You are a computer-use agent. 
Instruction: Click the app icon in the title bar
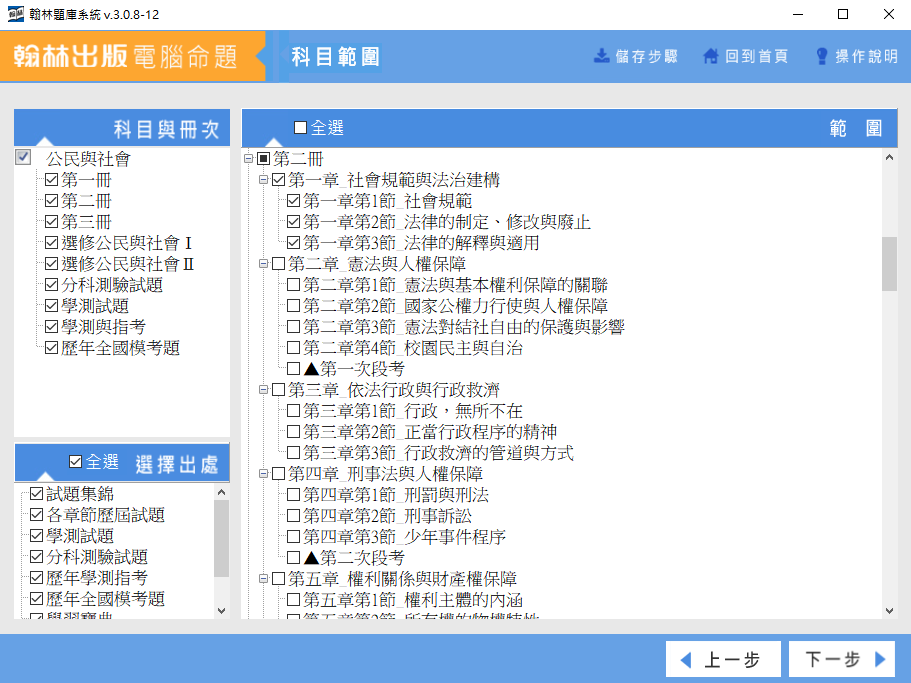(16, 14)
